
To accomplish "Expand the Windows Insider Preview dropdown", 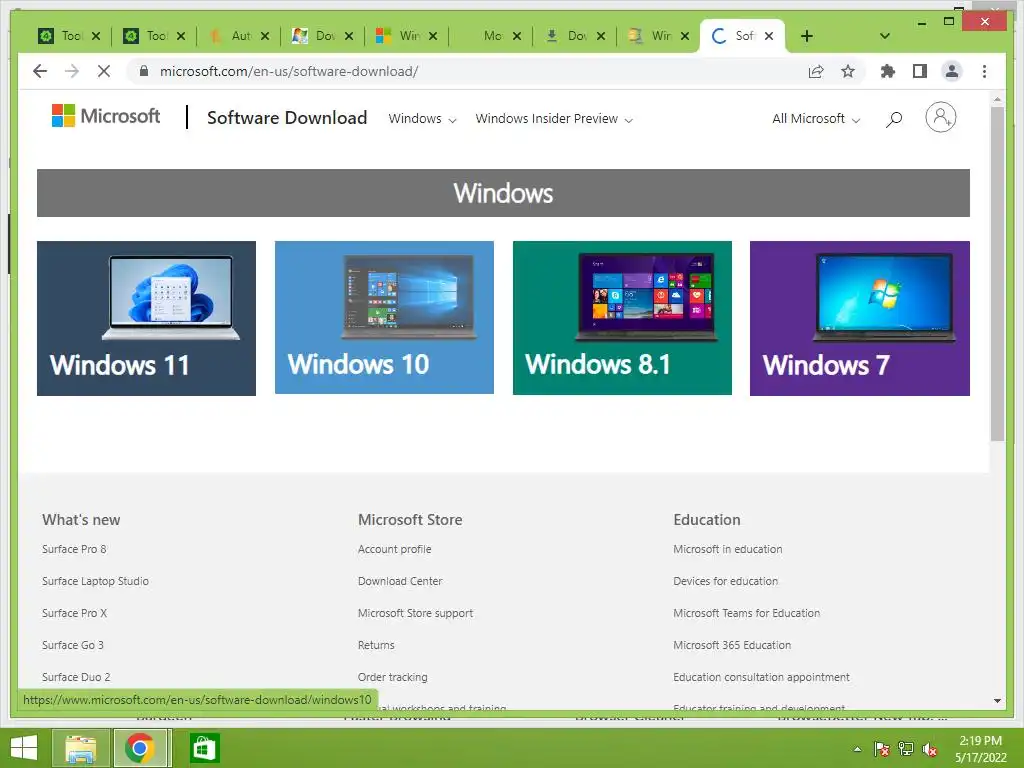I will pyautogui.click(x=554, y=119).
